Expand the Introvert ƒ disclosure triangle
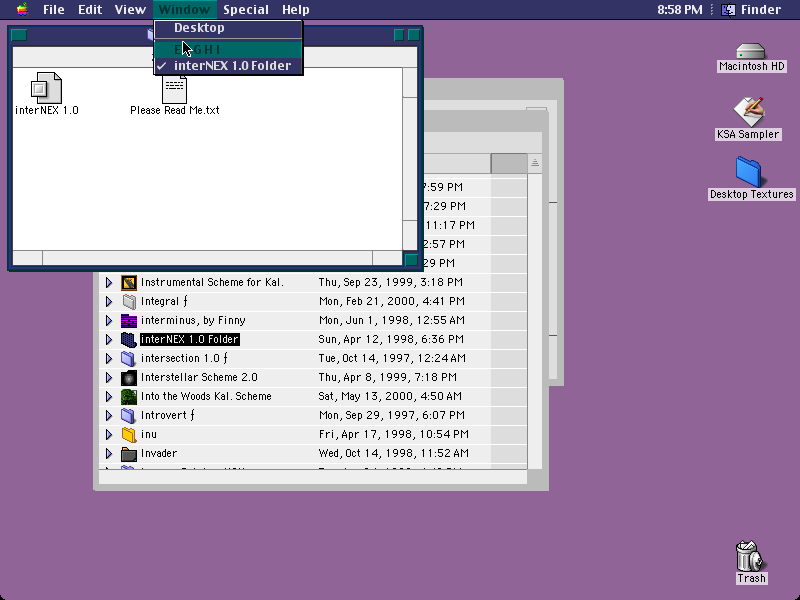This screenshot has width=800, height=600. click(x=109, y=415)
